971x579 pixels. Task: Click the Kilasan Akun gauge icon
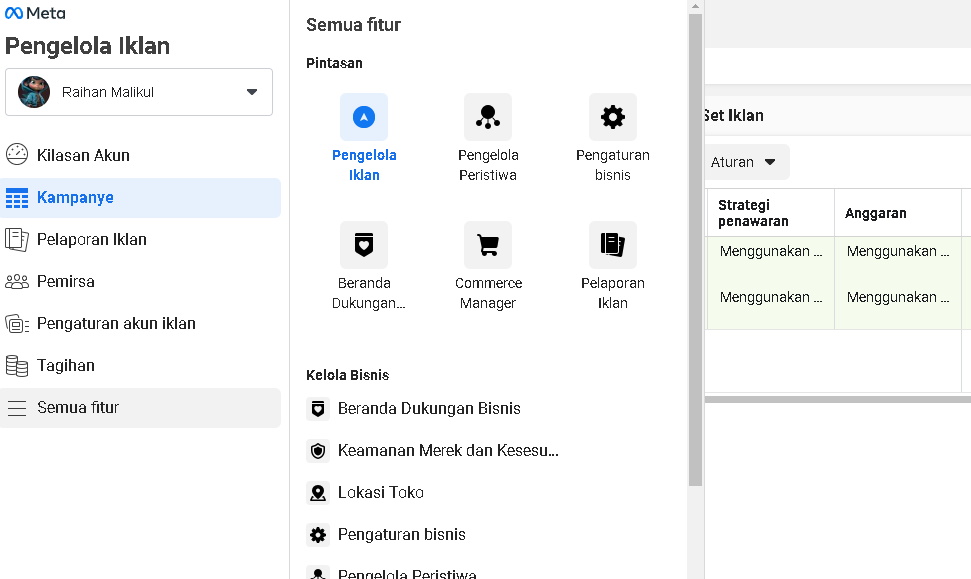17,154
